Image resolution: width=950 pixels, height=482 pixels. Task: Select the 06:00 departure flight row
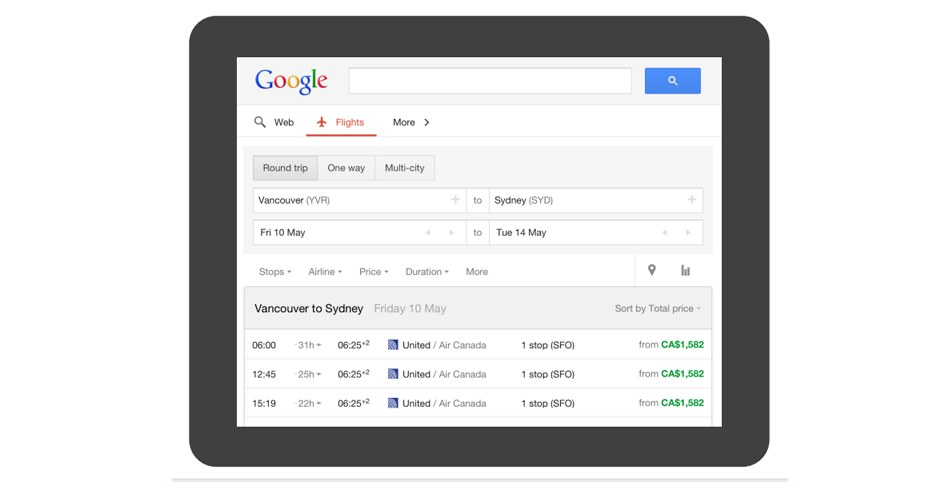(478, 345)
